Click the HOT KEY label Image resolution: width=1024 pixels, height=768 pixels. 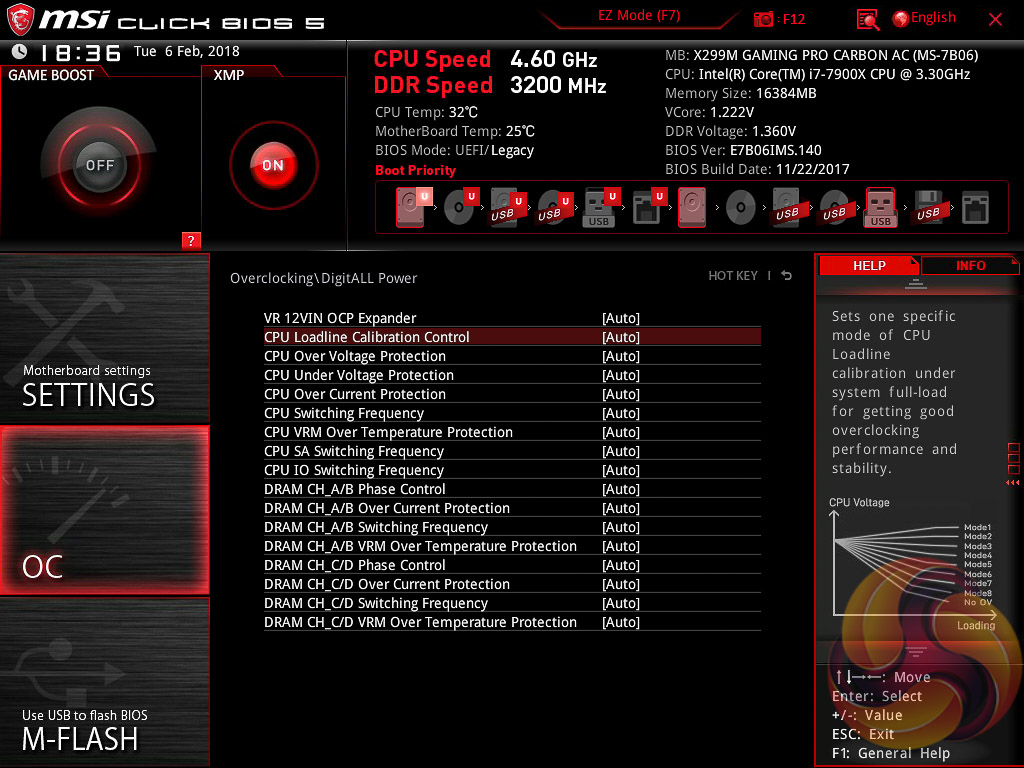[733, 276]
